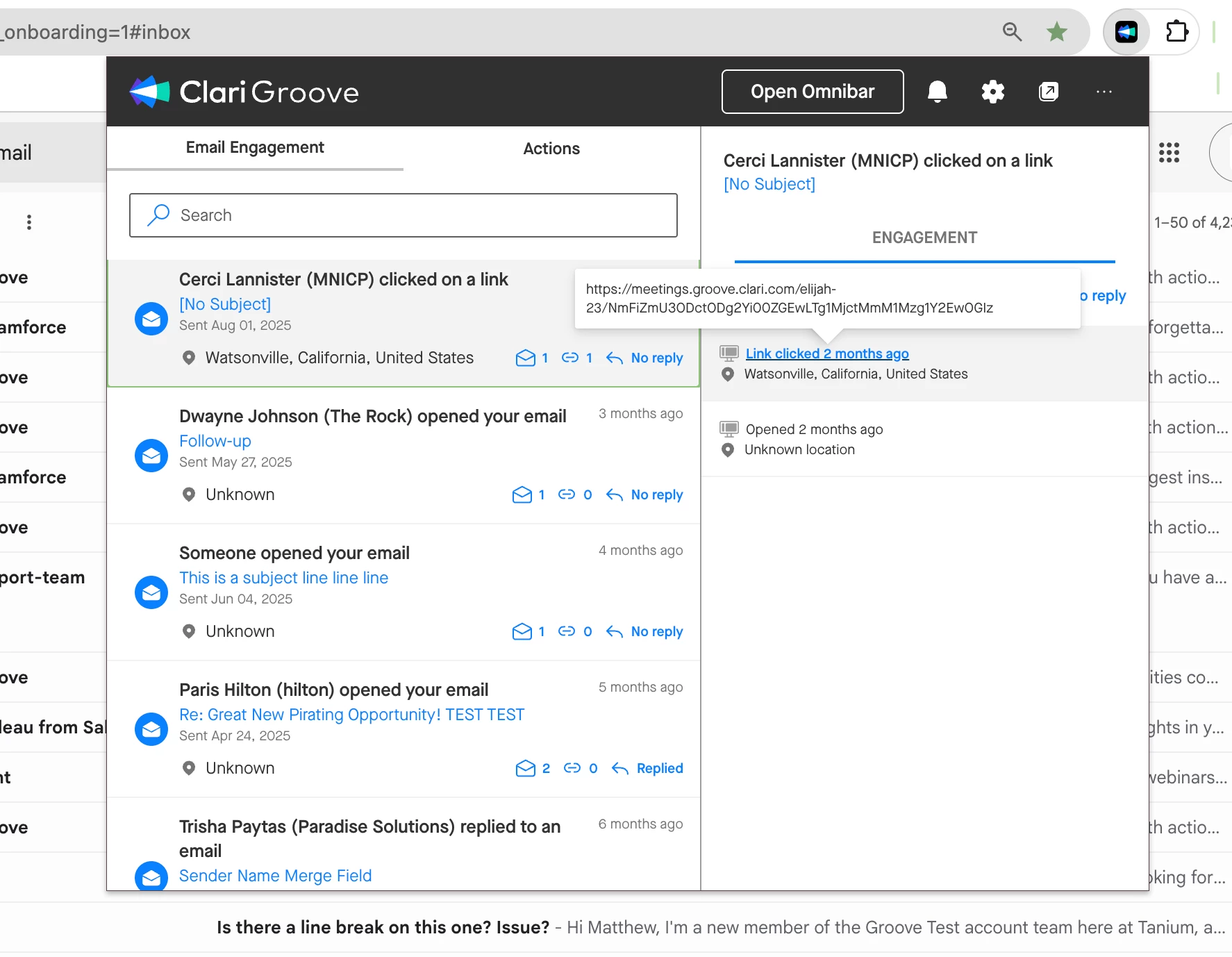Open 'Re: Great New Pirating Opportunity! TEST TEST' link

pyautogui.click(x=351, y=715)
